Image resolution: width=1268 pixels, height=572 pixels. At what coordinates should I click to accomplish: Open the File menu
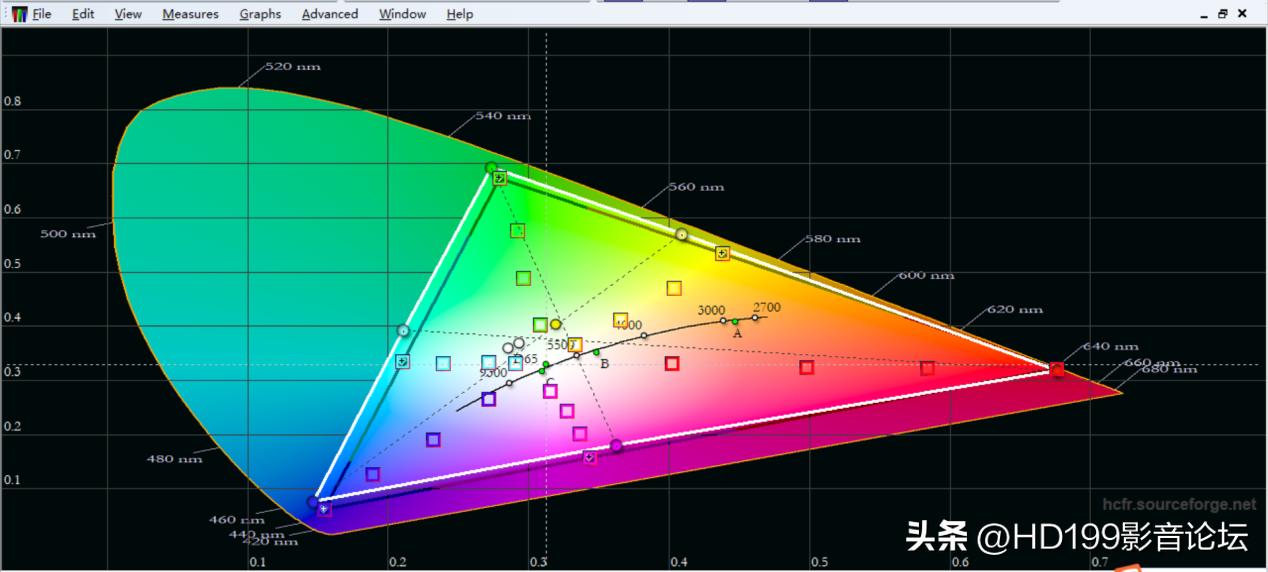tap(41, 14)
